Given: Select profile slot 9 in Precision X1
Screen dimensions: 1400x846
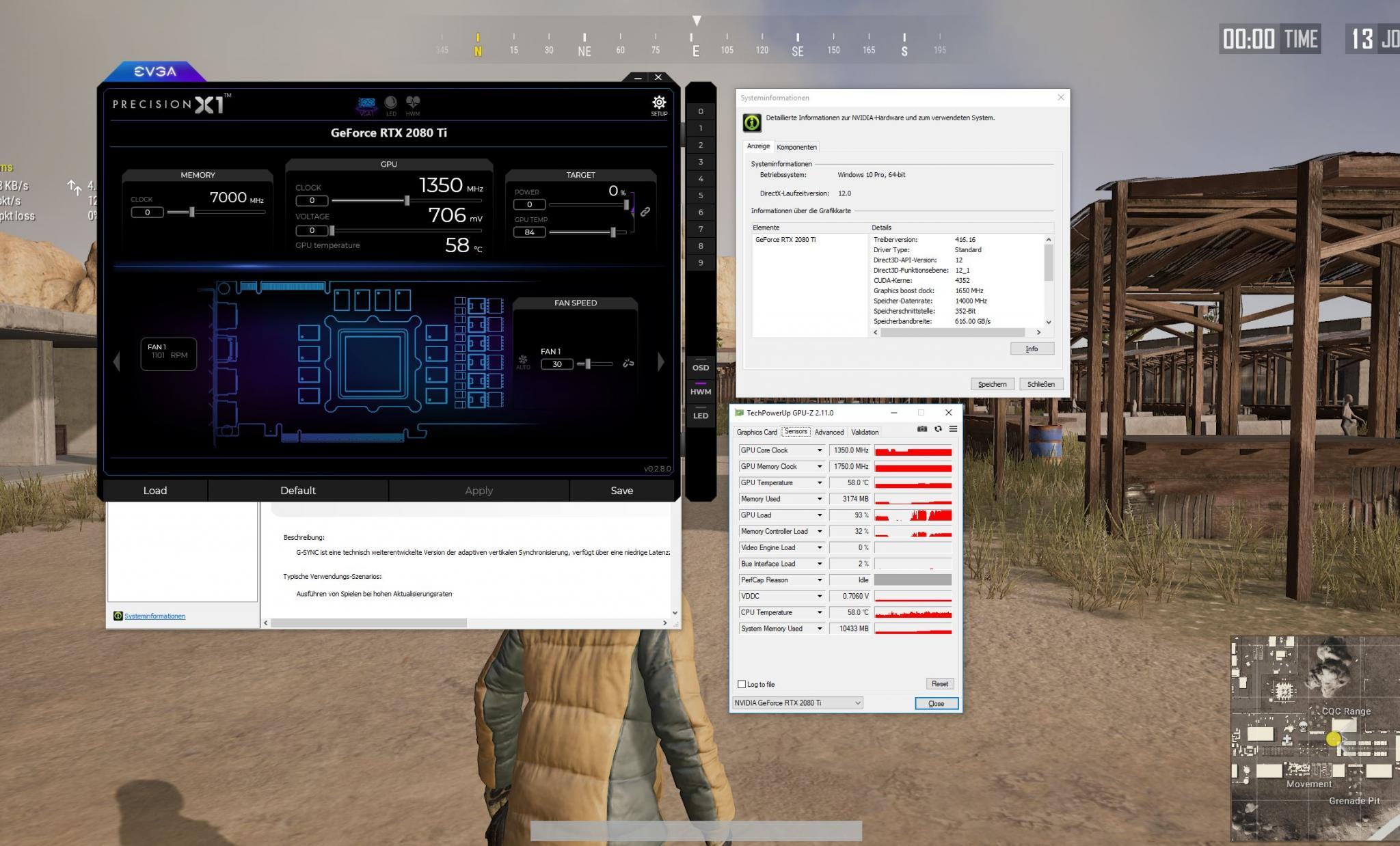Looking at the screenshot, I should click(x=701, y=262).
